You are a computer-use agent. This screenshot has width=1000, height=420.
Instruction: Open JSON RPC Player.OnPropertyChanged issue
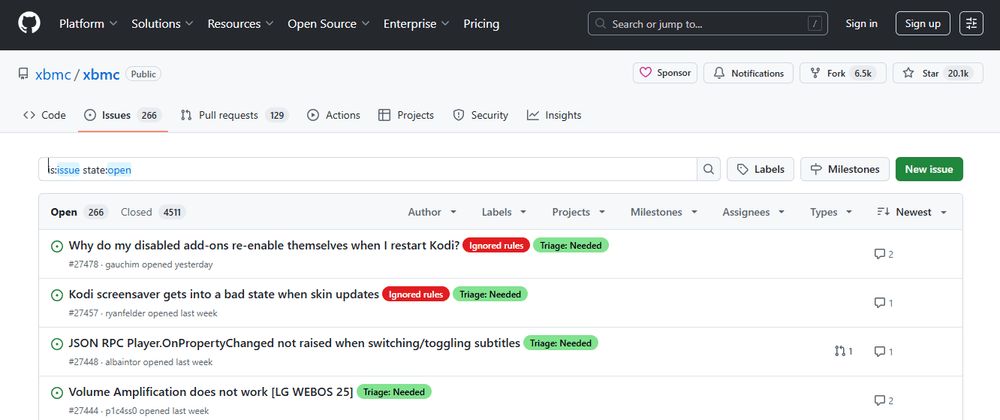point(295,344)
